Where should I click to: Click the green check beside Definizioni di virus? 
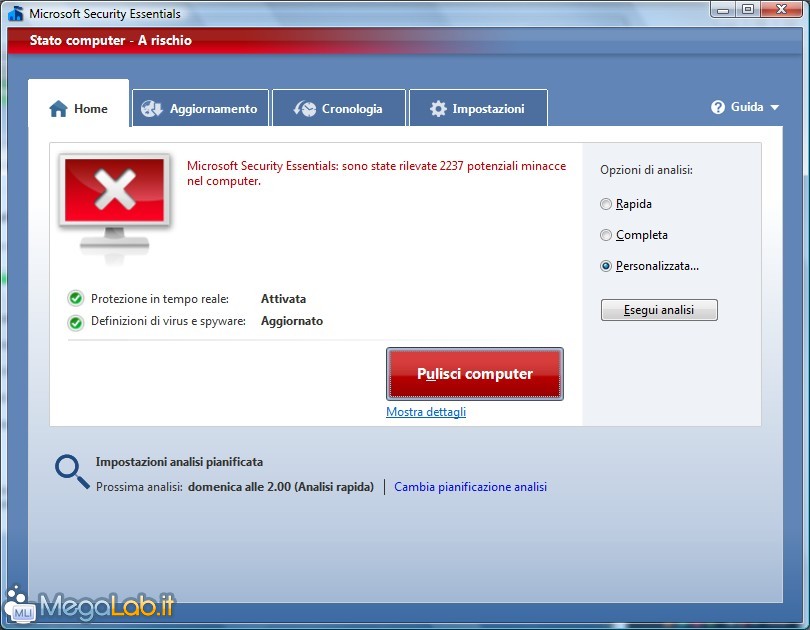tap(75, 323)
